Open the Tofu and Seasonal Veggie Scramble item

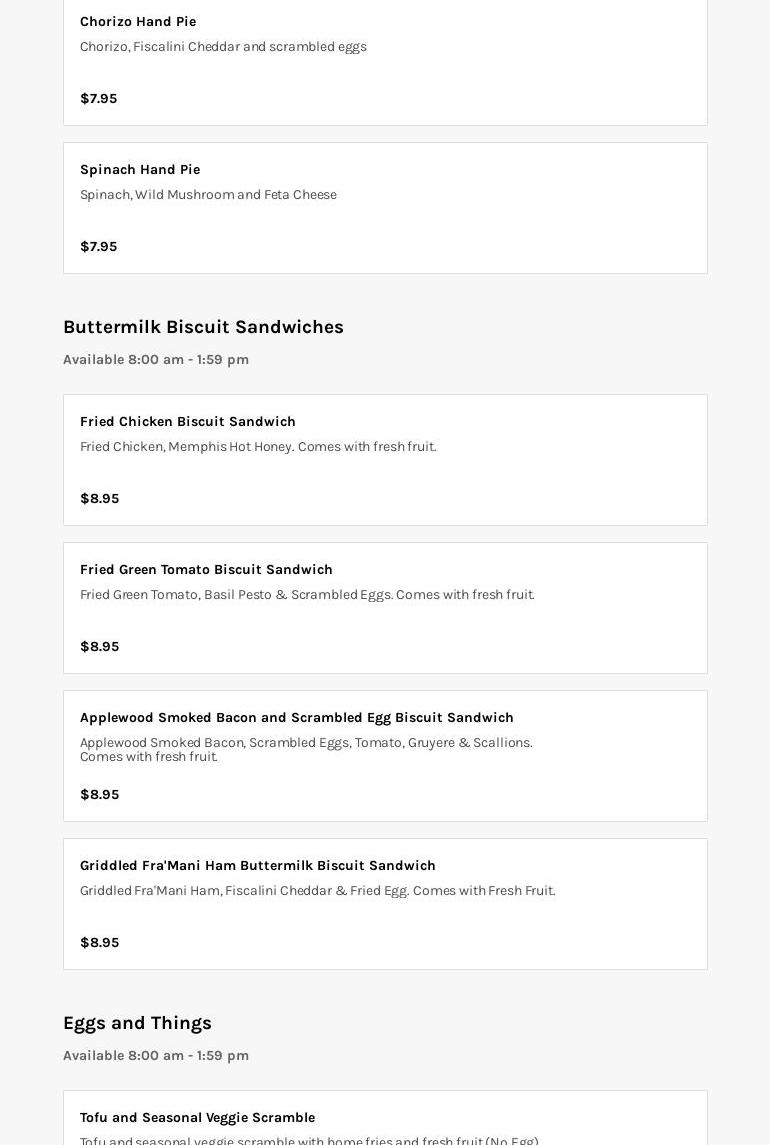pyautogui.click(x=197, y=1117)
